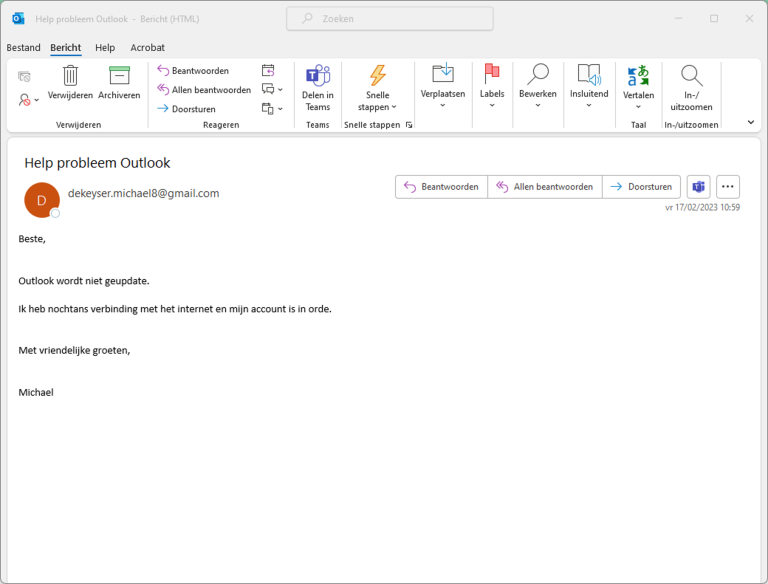Click the Vertalen translate icon
The width and height of the screenshot is (768, 584).
pos(638,75)
